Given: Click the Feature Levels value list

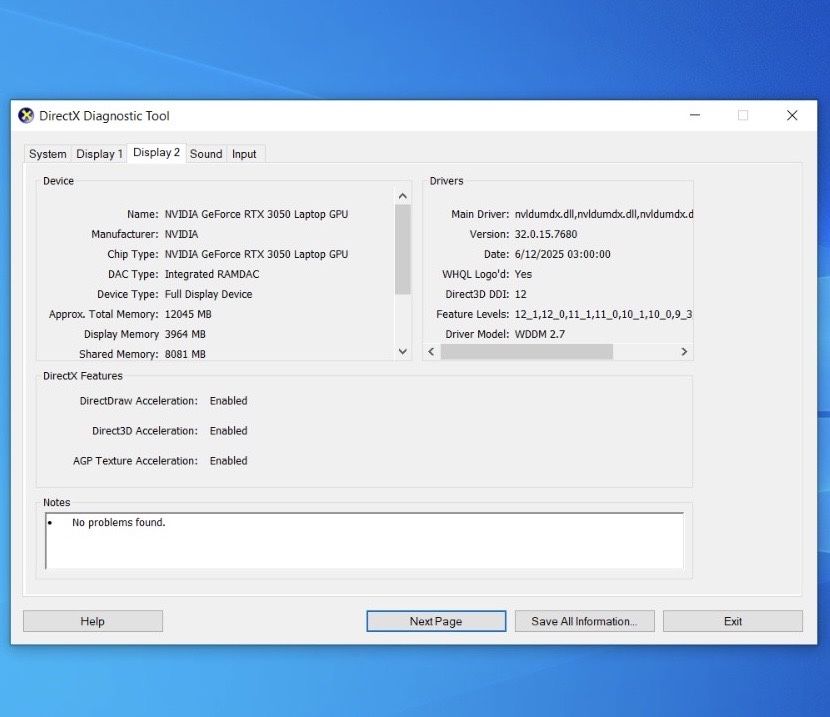Looking at the screenshot, I should [603, 314].
